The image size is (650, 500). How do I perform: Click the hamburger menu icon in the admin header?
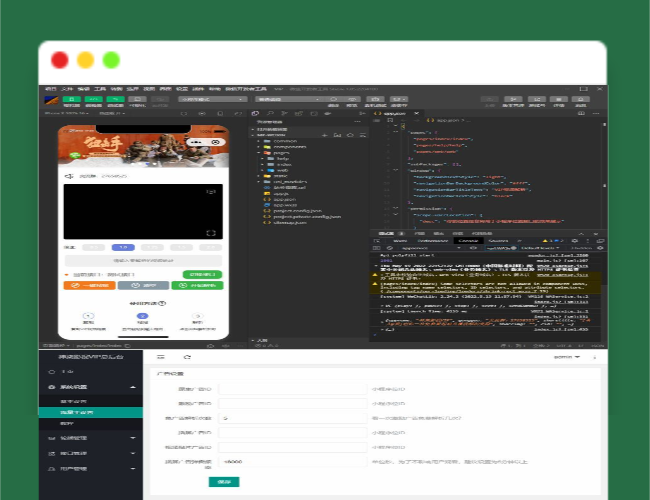(160, 356)
